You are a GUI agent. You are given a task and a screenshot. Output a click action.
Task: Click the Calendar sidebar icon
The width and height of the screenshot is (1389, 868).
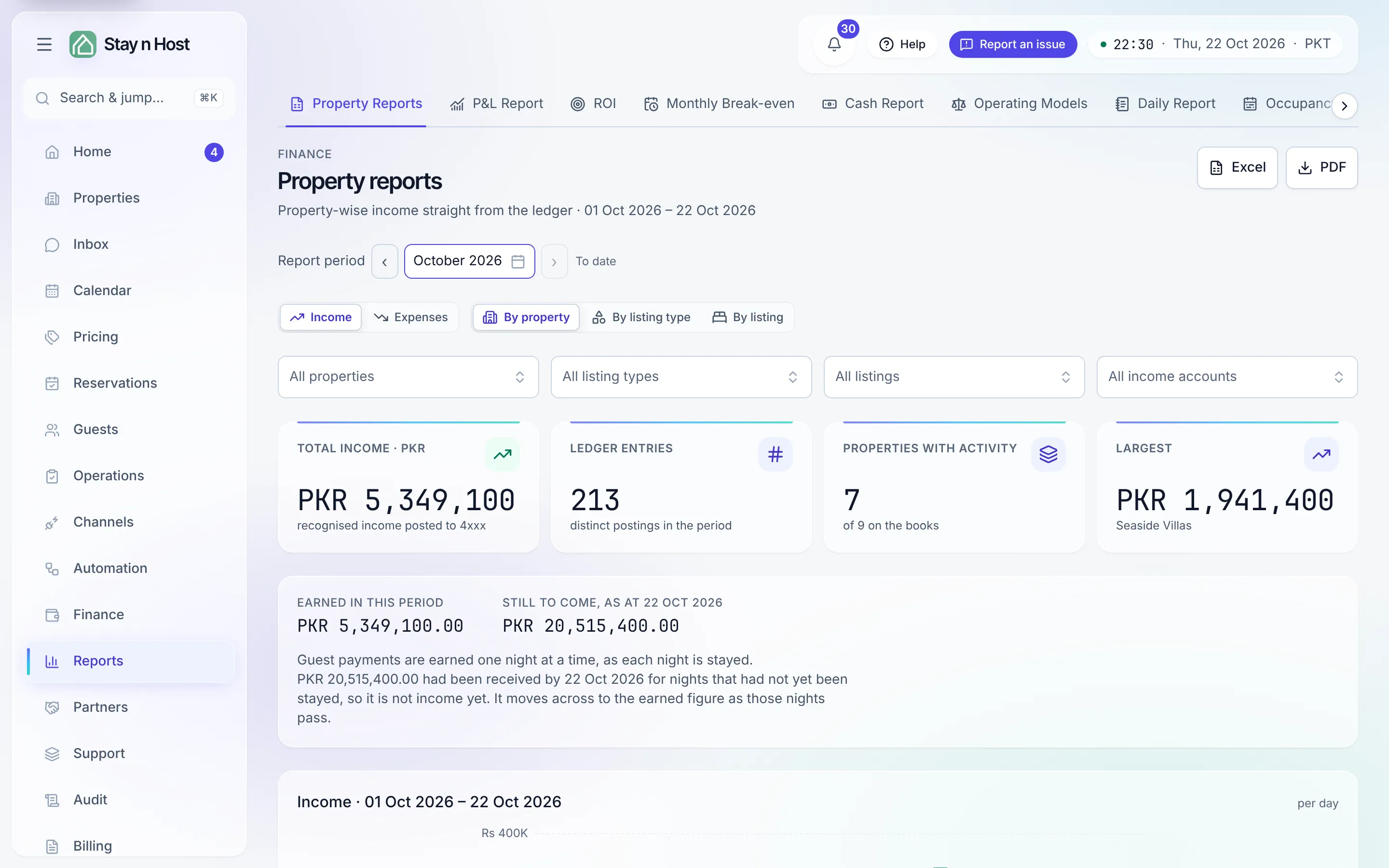[52, 291]
